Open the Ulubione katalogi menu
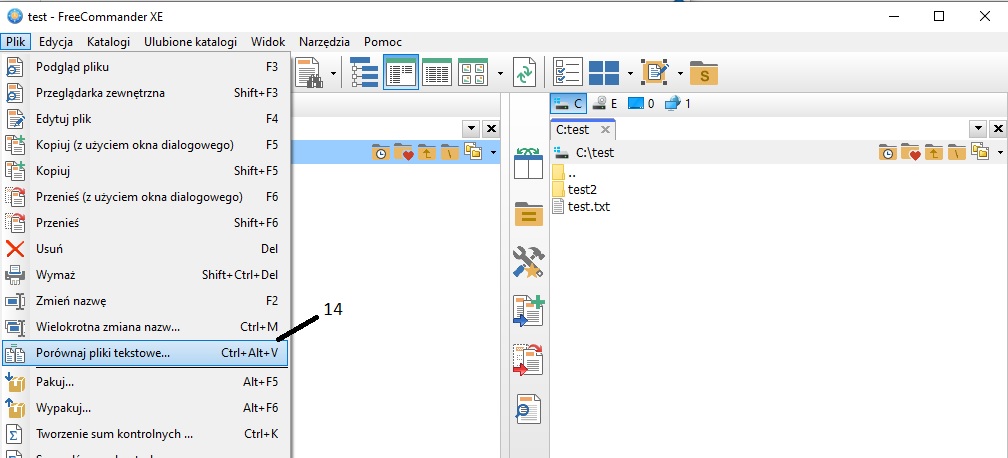The image size is (1008, 458). 190,42
